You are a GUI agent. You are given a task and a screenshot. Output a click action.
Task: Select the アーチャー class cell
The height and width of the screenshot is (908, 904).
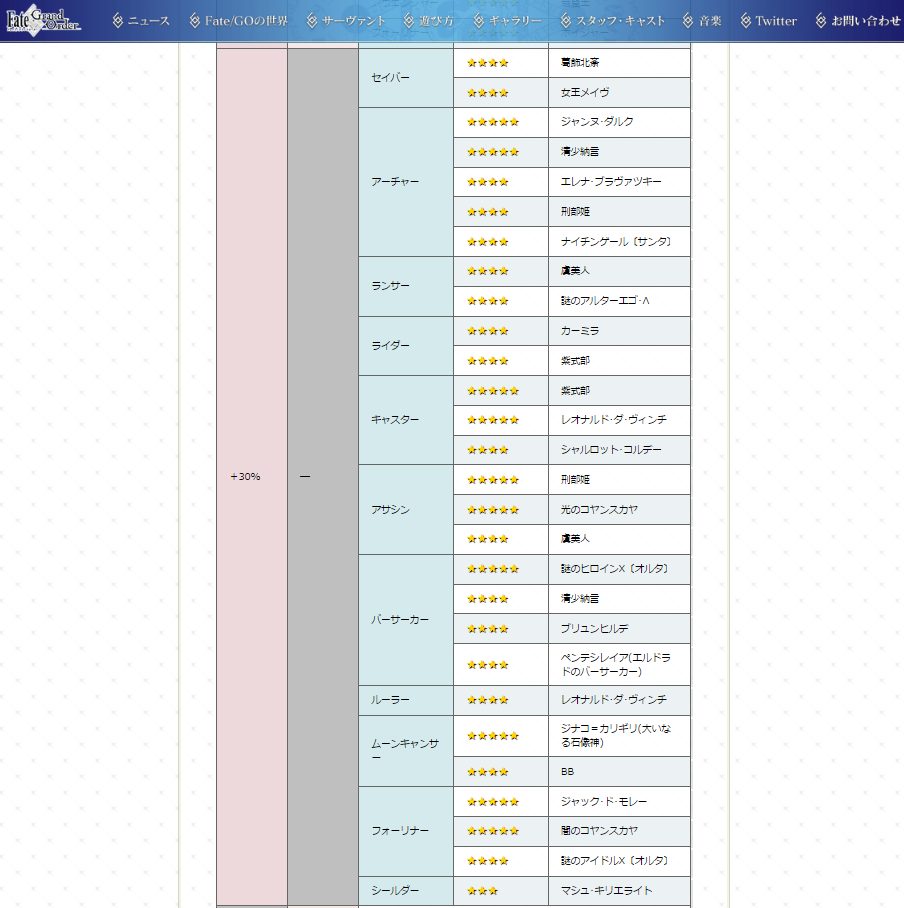[405, 182]
